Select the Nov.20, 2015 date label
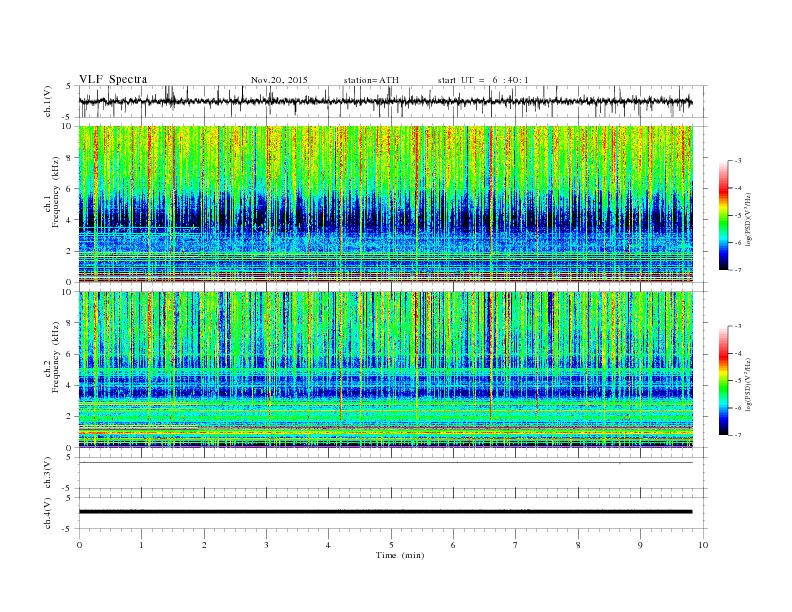 (x=279, y=80)
